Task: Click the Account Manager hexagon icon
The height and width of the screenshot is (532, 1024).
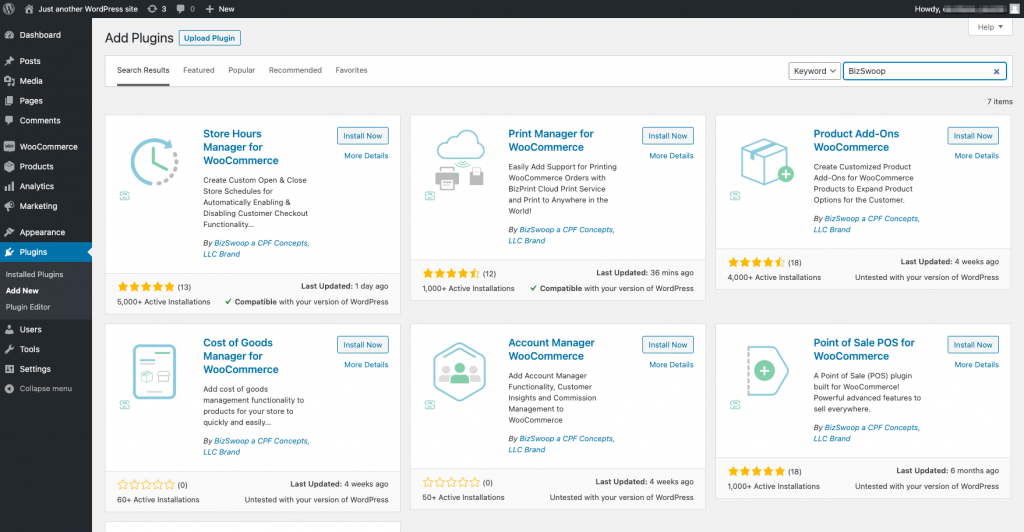Action: [460, 370]
